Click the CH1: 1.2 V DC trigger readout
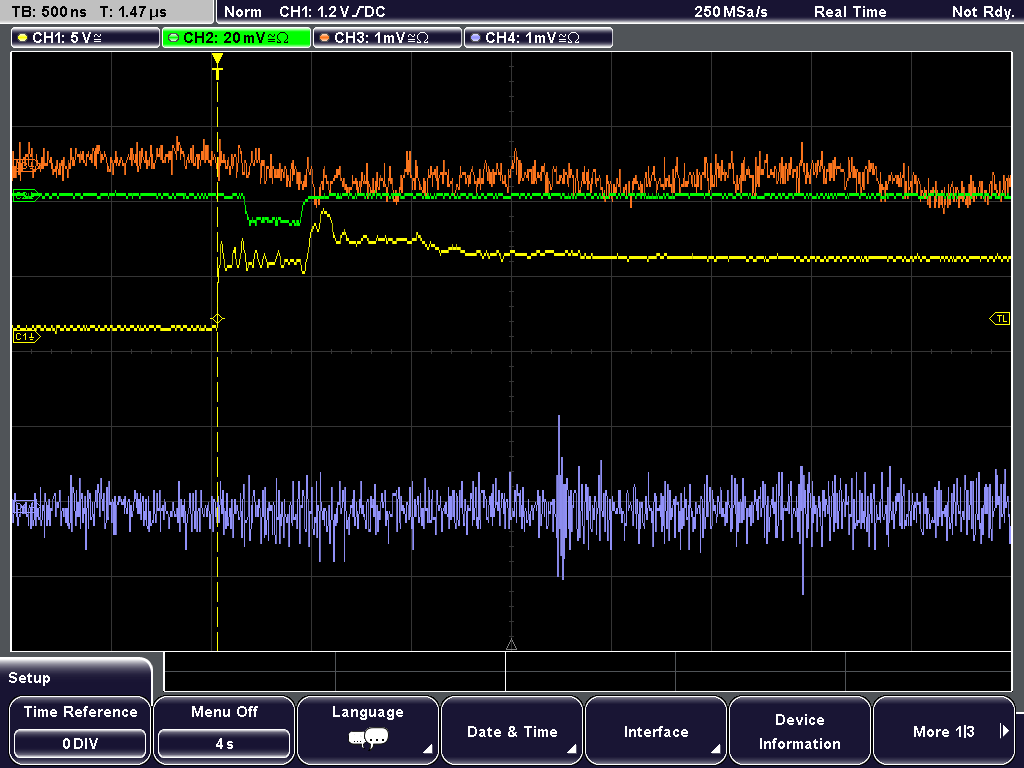1024x768 pixels. tap(332, 12)
